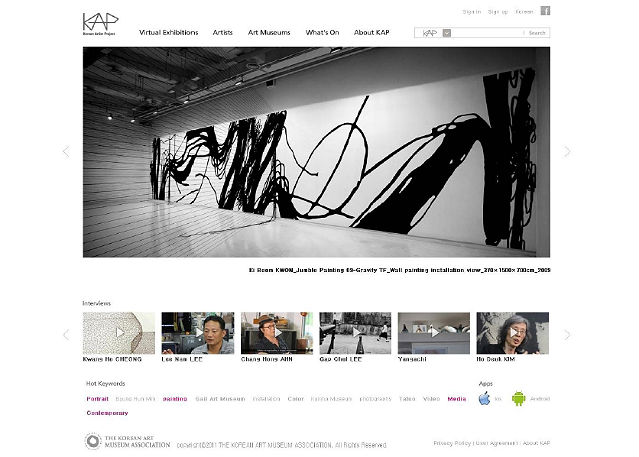Show previous hero slide with left arrow
The width and height of the screenshot is (639, 457).
point(66,152)
